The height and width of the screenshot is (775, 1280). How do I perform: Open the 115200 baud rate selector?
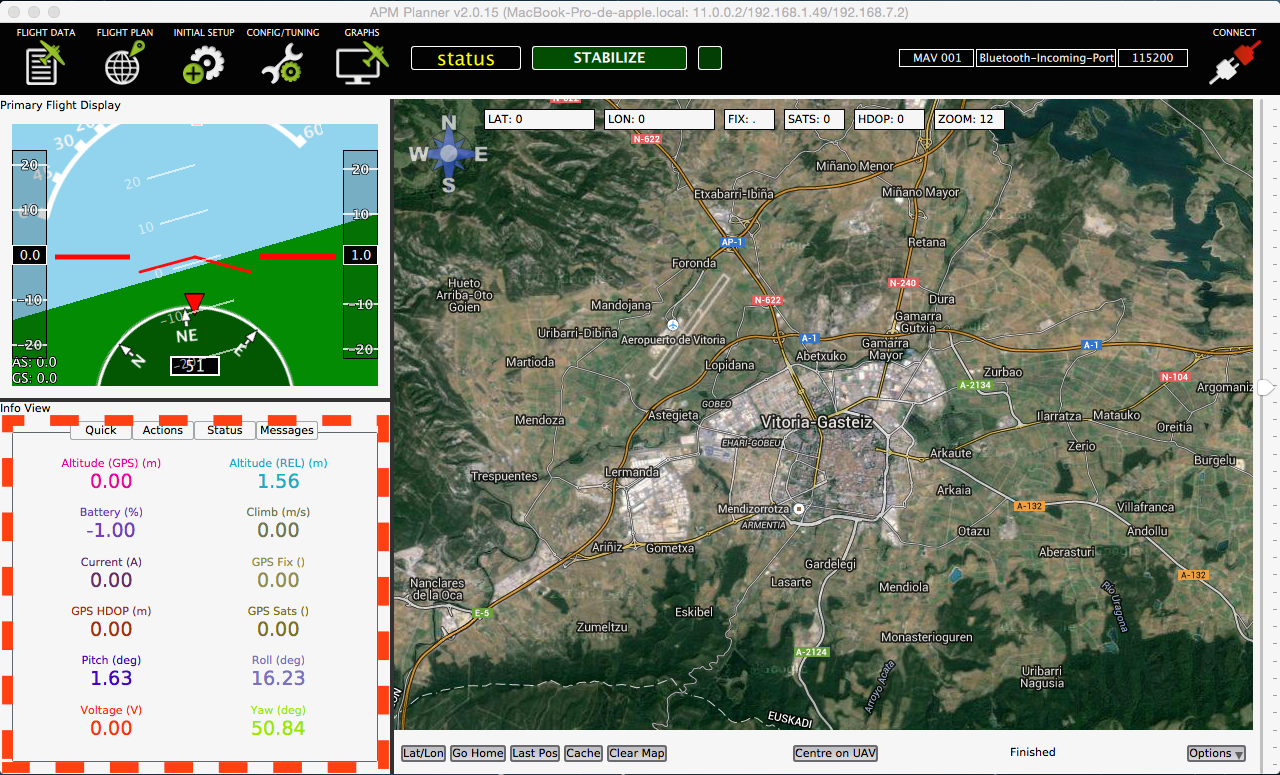1152,58
